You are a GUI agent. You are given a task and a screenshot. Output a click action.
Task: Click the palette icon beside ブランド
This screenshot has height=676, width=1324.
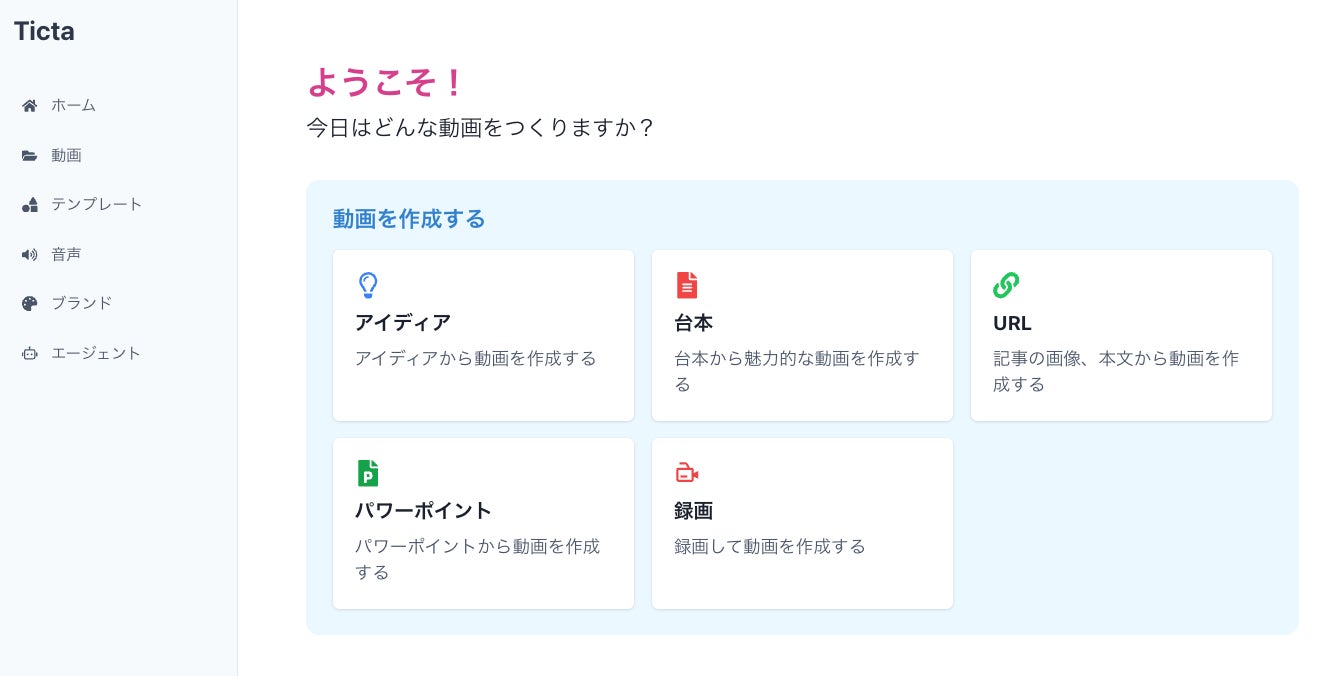pyautogui.click(x=30, y=304)
